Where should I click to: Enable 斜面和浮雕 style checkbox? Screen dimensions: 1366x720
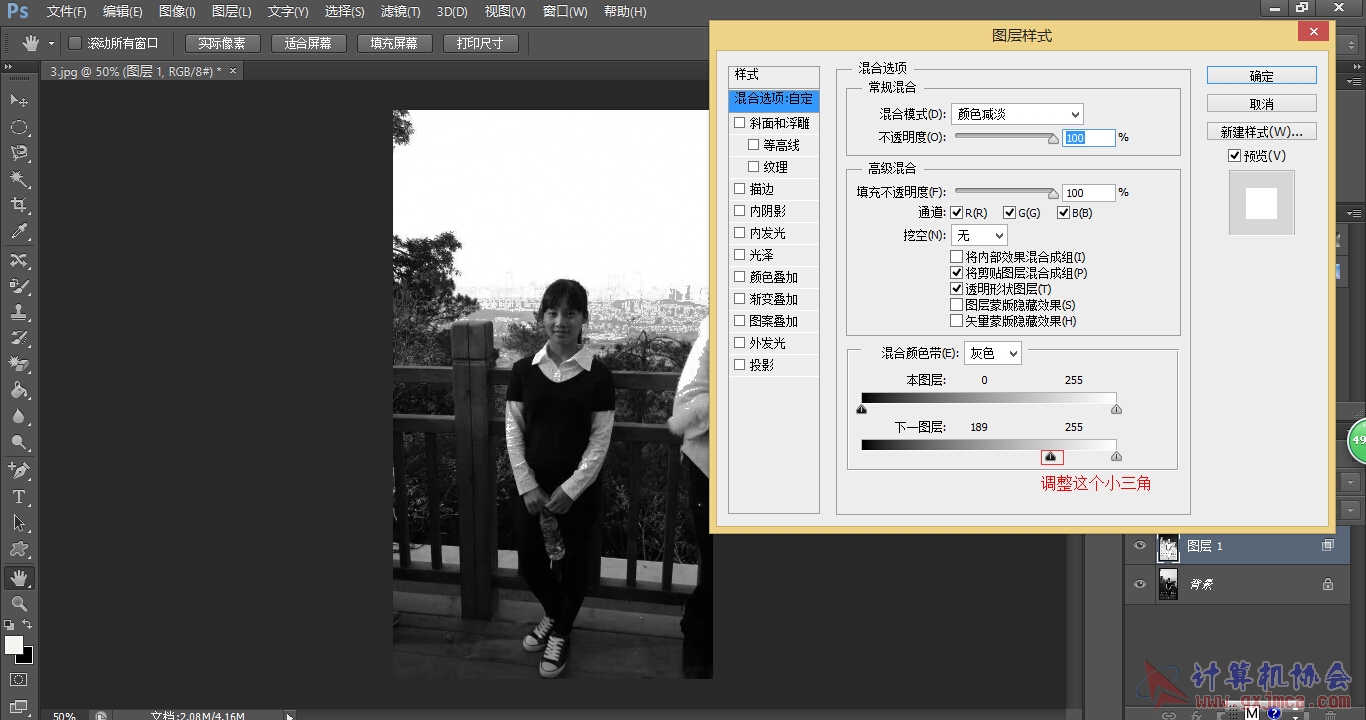[740, 123]
